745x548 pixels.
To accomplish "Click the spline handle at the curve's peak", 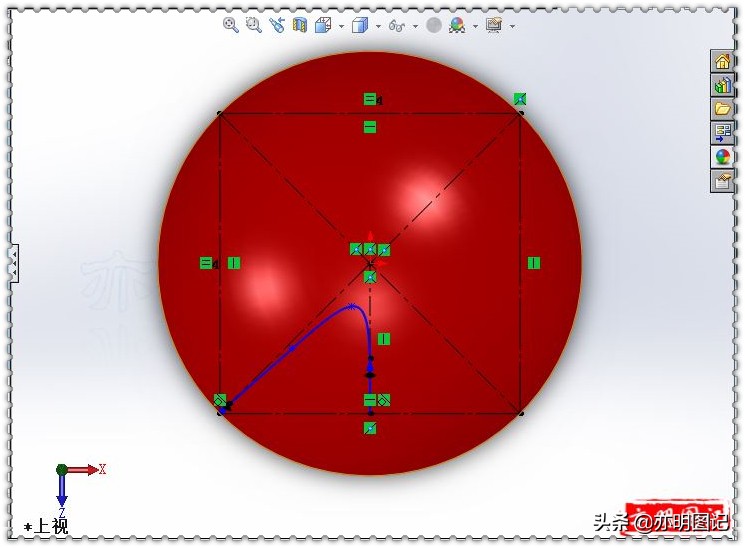I will [x=351, y=307].
